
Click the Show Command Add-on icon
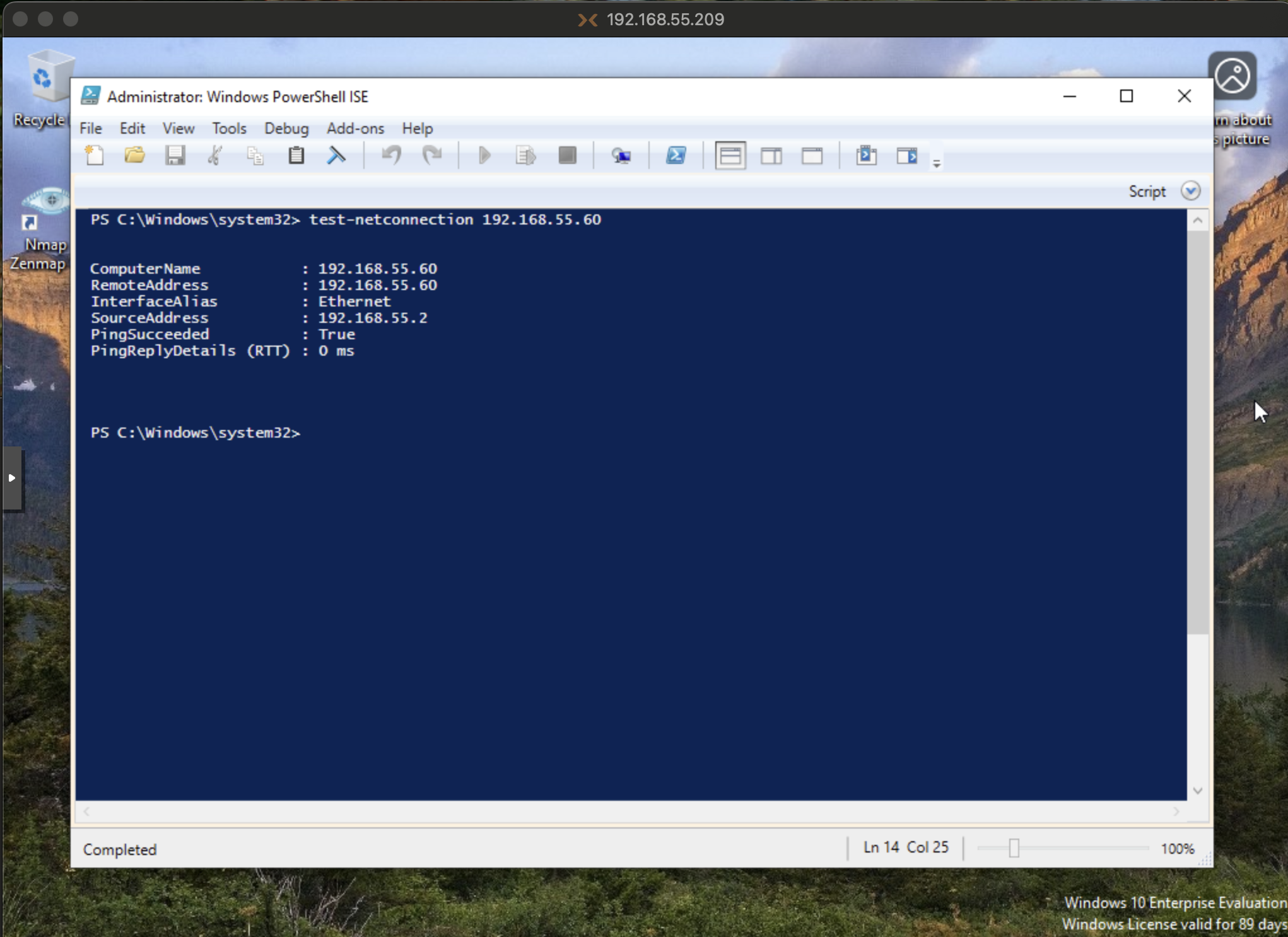click(x=907, y=155)
